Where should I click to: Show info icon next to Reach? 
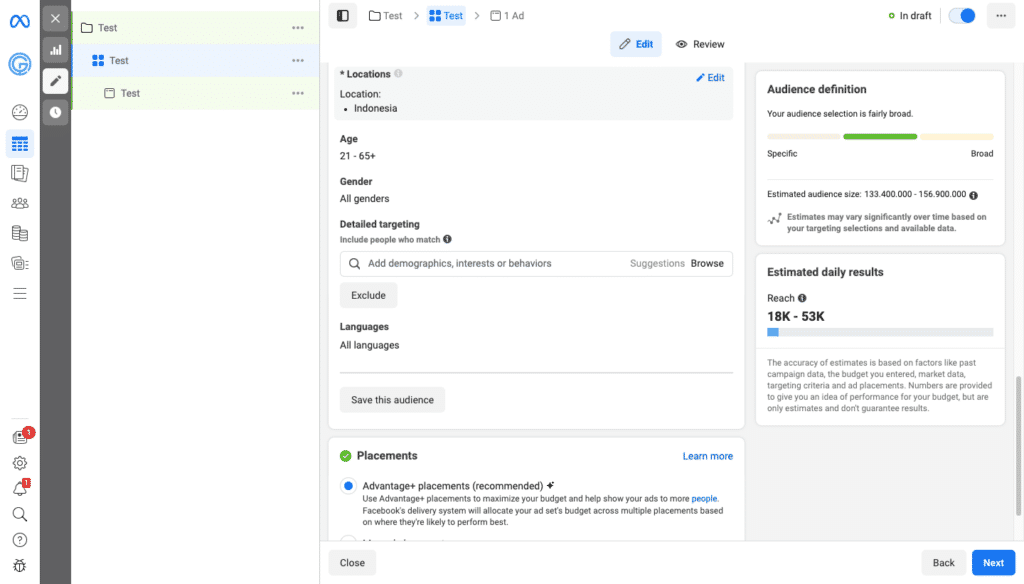802,298
